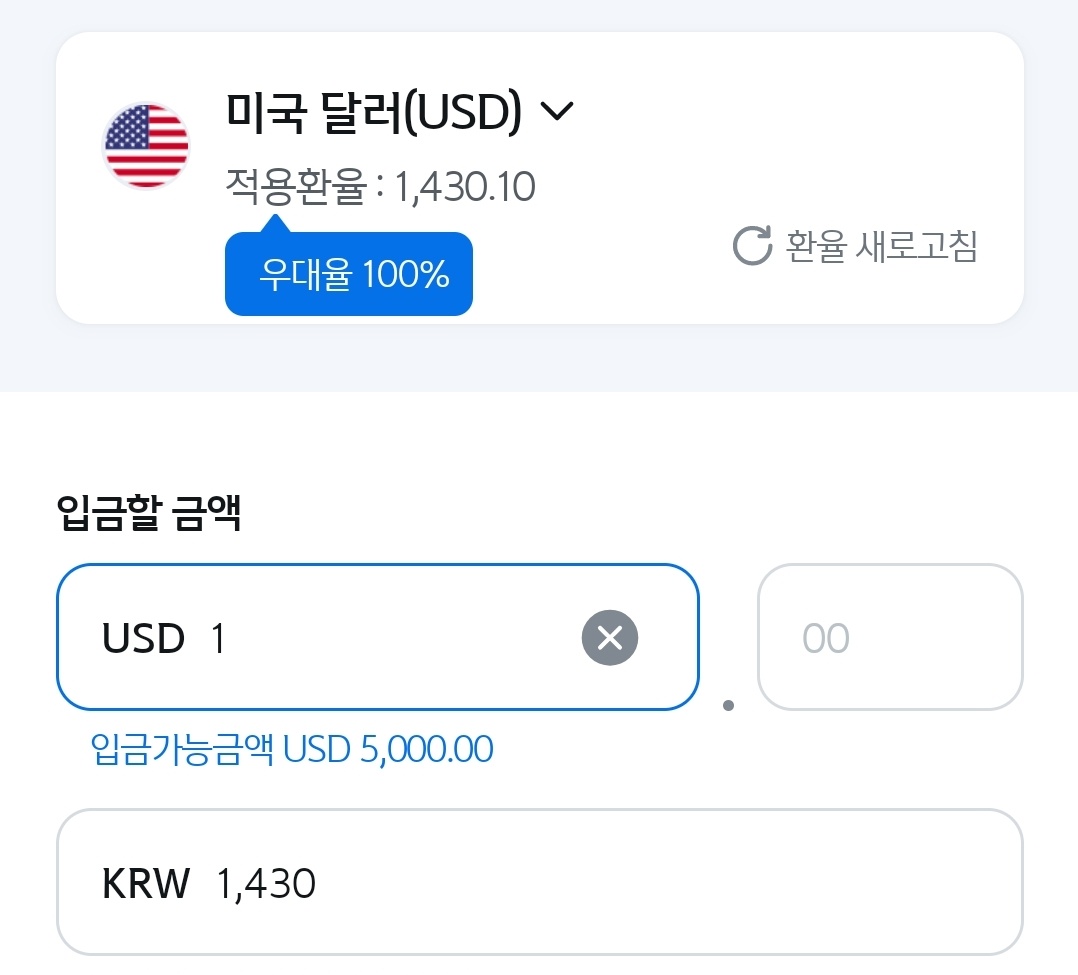Viewport: 1078px width, 975px height.
Task: Click the pointer tip of the 우대율 tooltip
Action: pyautogui.click(x=272, y=222)
